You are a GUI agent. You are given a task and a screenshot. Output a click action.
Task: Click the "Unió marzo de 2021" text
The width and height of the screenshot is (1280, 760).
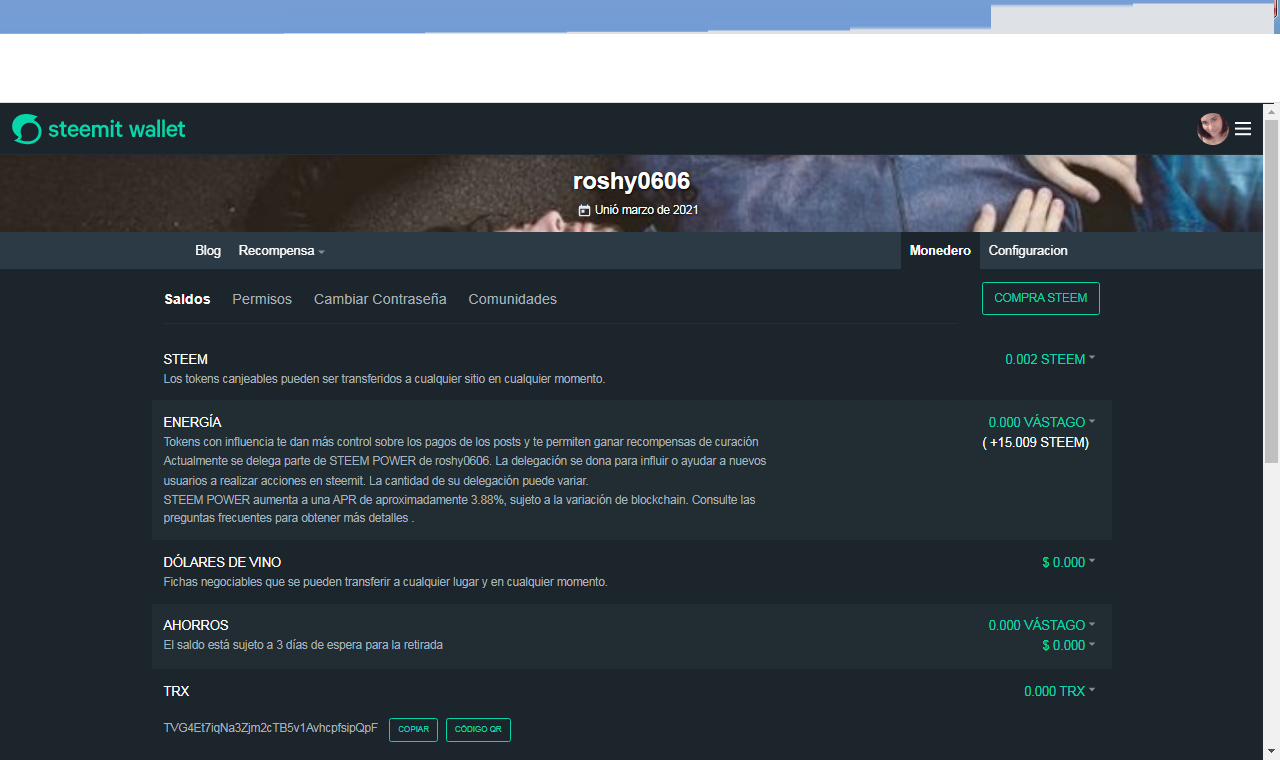(646, 210)
